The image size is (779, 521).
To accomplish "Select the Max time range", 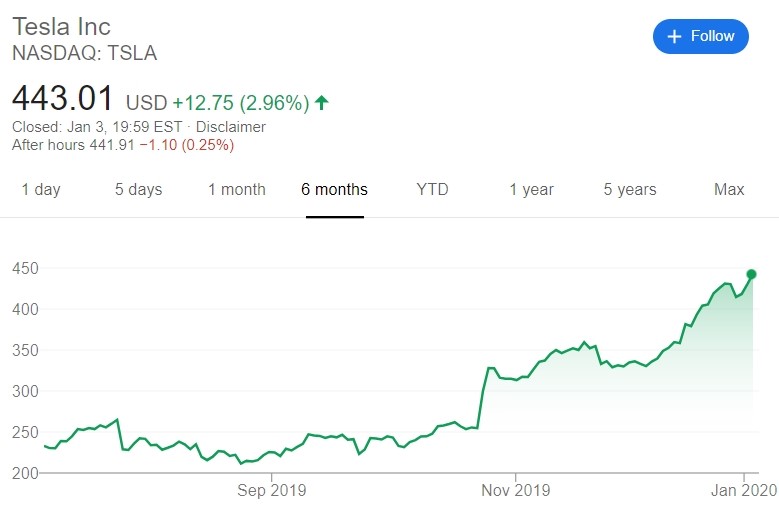I will (x=729, y=189).
